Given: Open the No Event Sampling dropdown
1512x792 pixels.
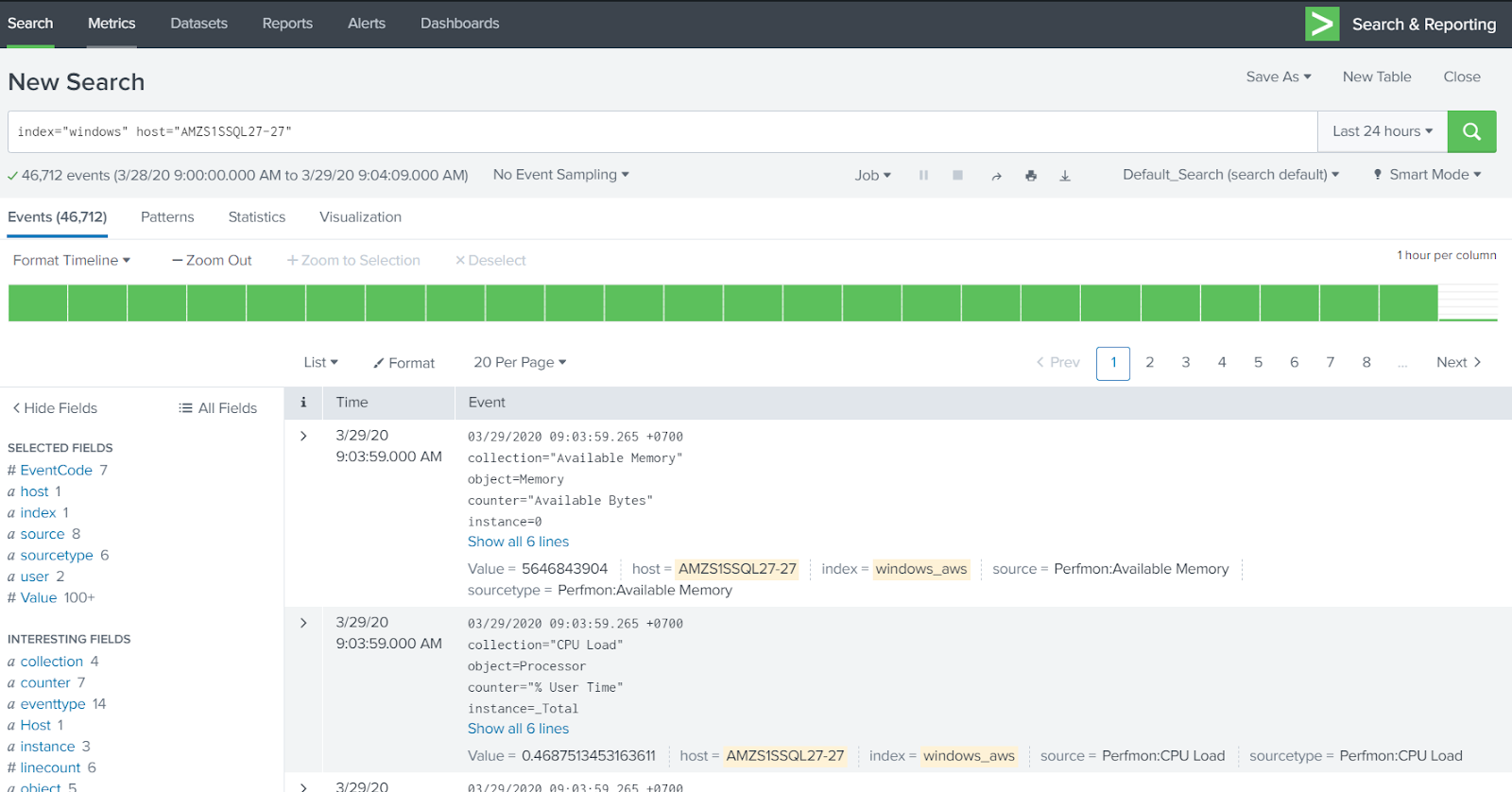Looking at the screenshot, I should [561, 175].
